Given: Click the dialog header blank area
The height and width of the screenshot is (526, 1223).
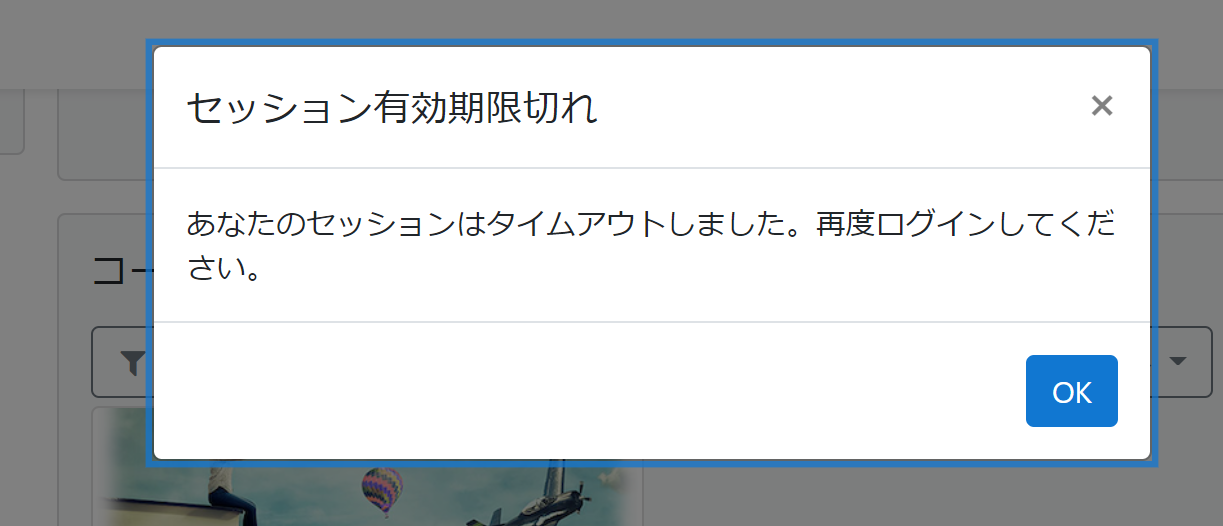Looking at the screenshot, I should (x=840, y=108).
